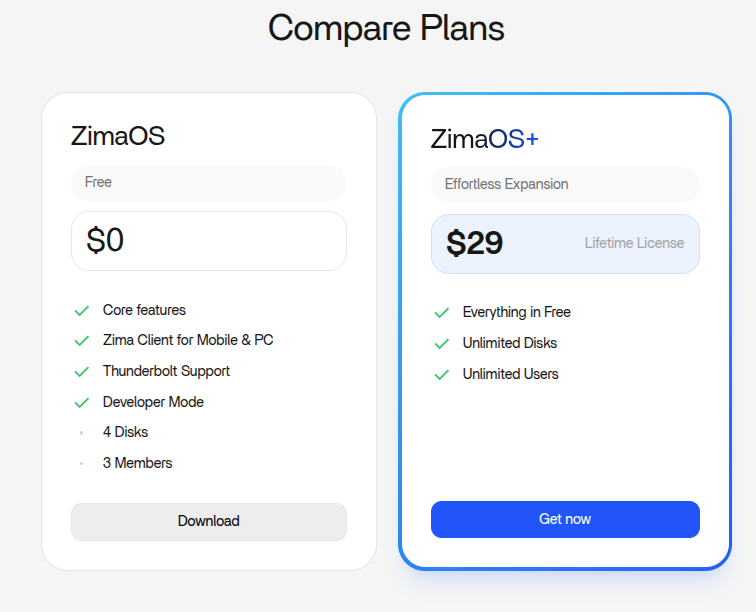
Task: Click the checkmark beside Core features
Action: 82,310
